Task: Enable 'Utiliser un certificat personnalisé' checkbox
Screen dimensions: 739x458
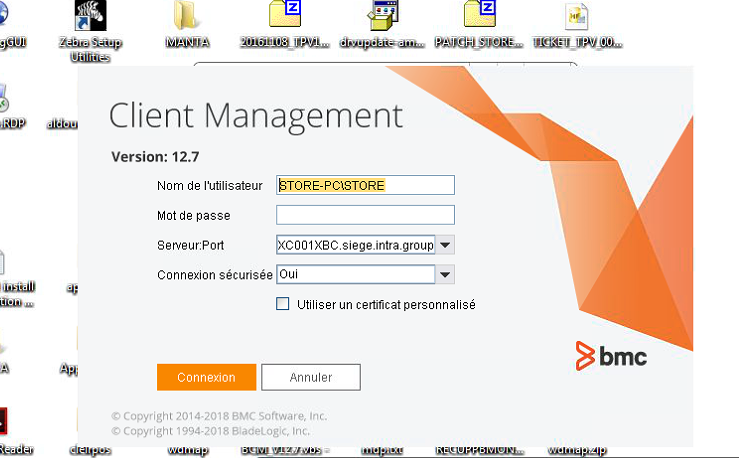Action: [283, 304]
